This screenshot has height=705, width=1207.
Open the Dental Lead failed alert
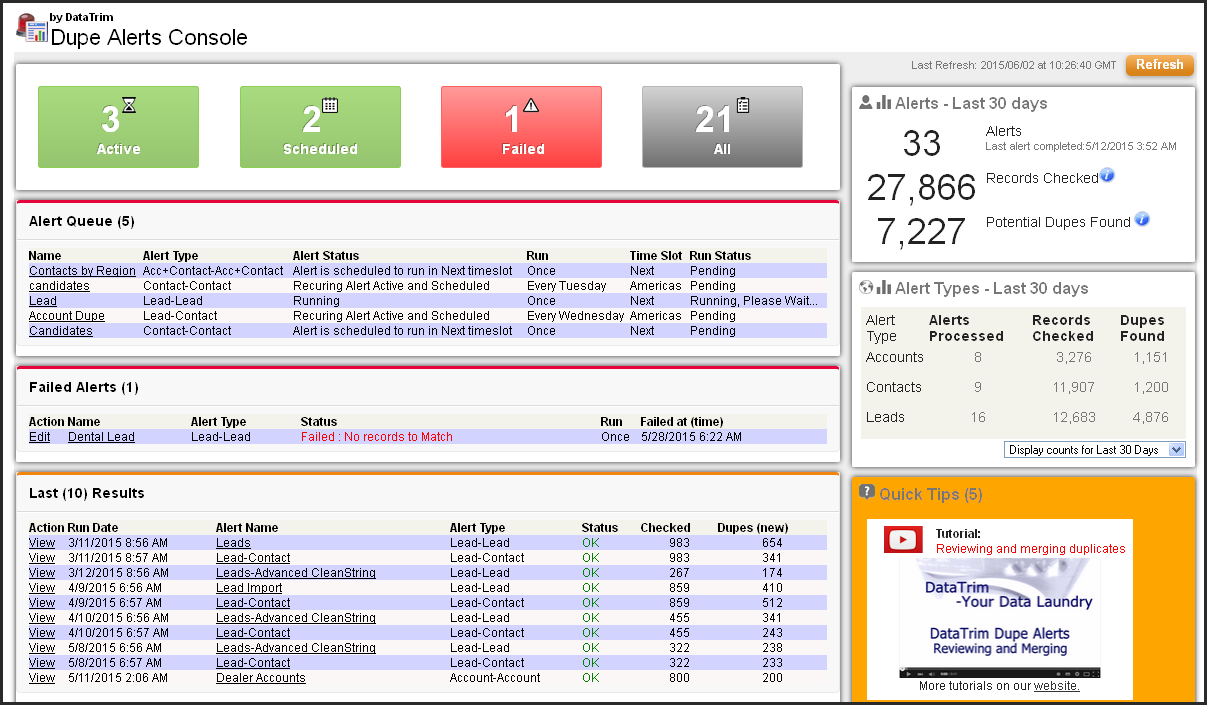(101, 437)
